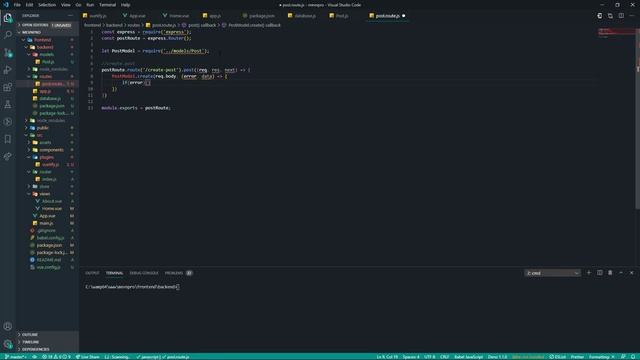Screen dimensions: 640x360
Task: Click the feedback icon in status bar
Action: [x=623, y=357]
